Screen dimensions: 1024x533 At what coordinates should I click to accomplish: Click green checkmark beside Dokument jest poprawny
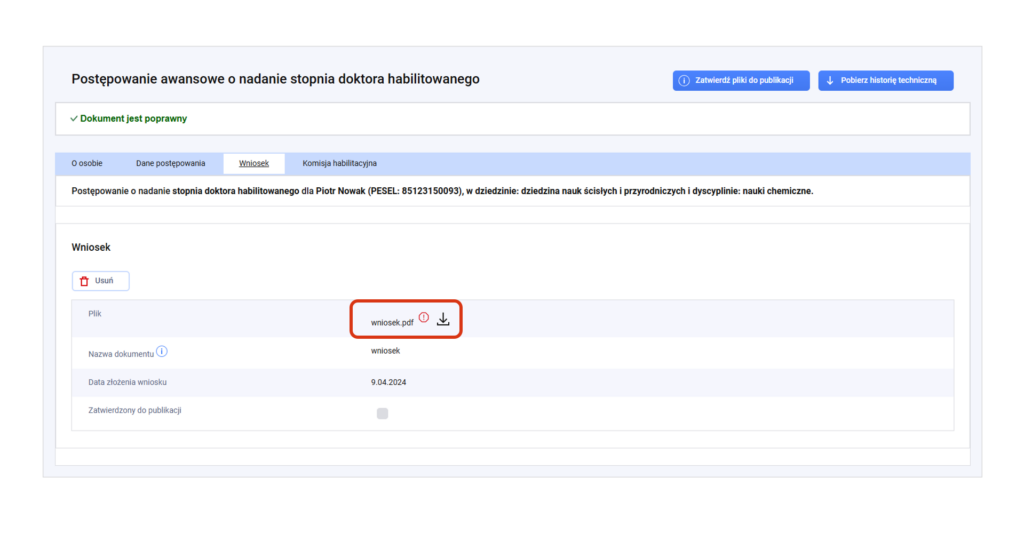pyautogui.click(x=74, y=119)
